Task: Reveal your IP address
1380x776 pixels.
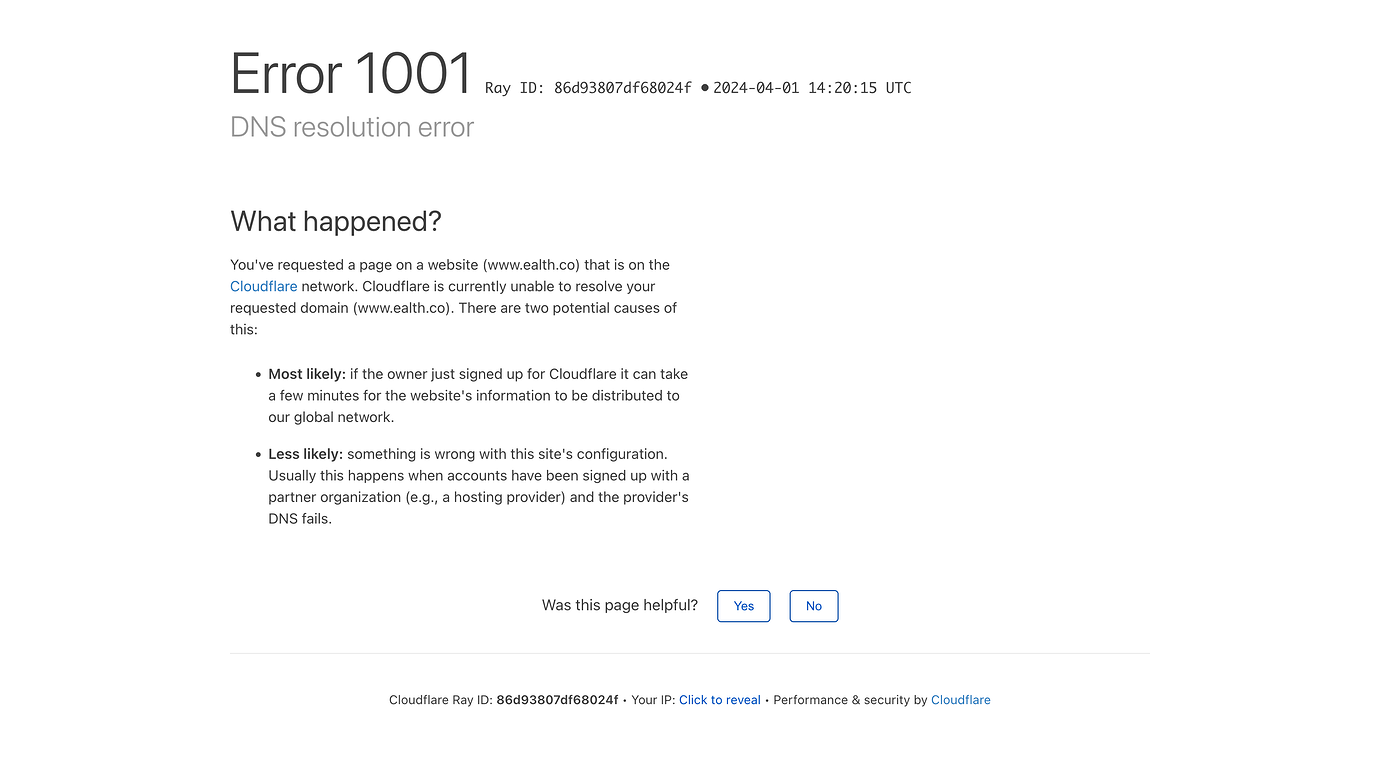Action: pos(719,699)
